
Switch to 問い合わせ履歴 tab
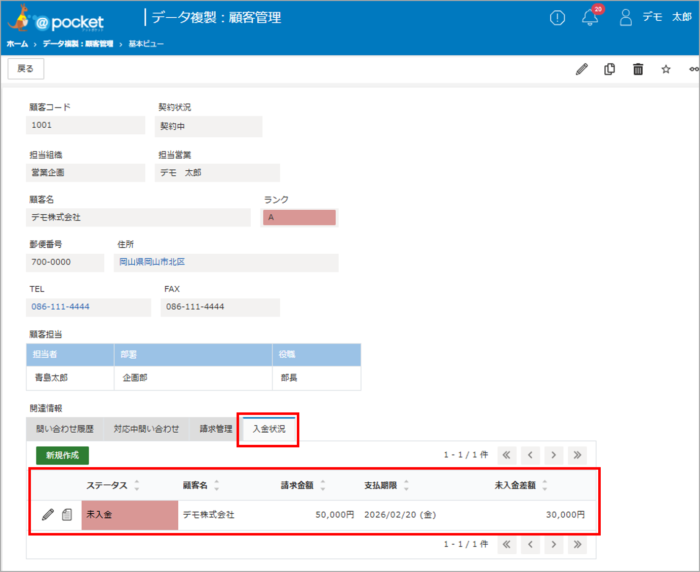pos(65,429)
